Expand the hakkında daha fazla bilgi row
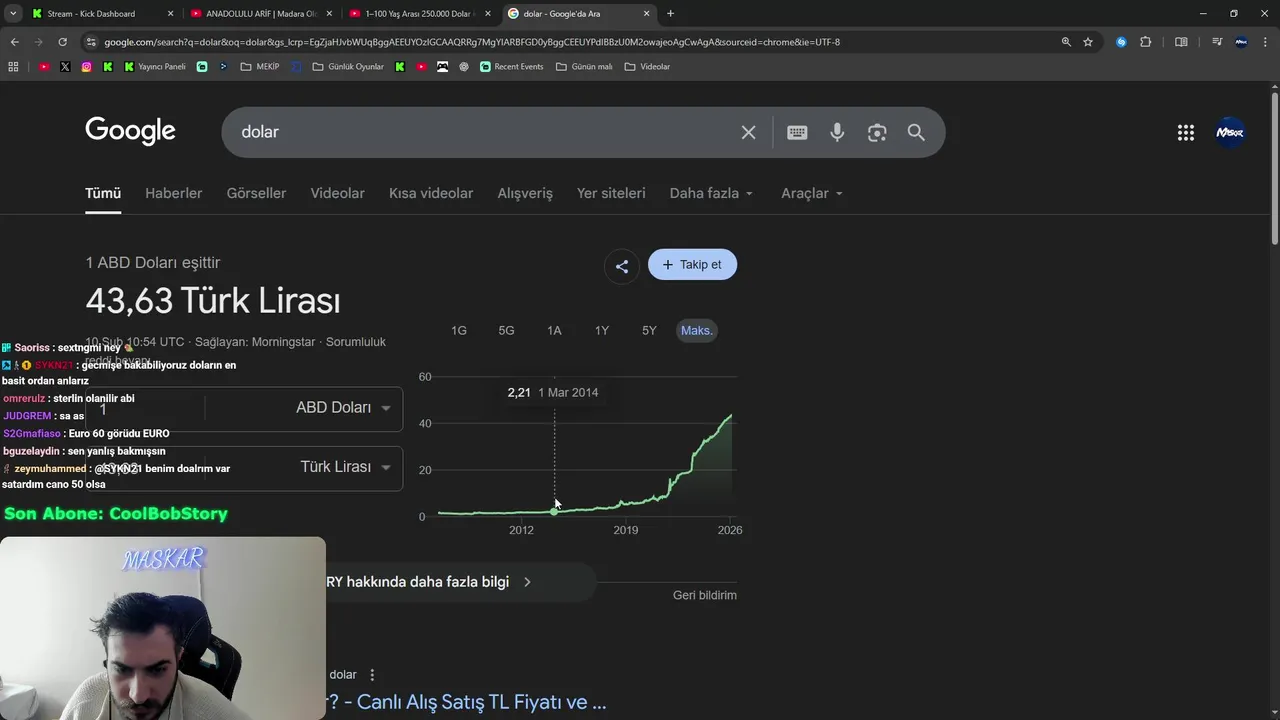Screen dimensions: 1280x720 [430, 582]
